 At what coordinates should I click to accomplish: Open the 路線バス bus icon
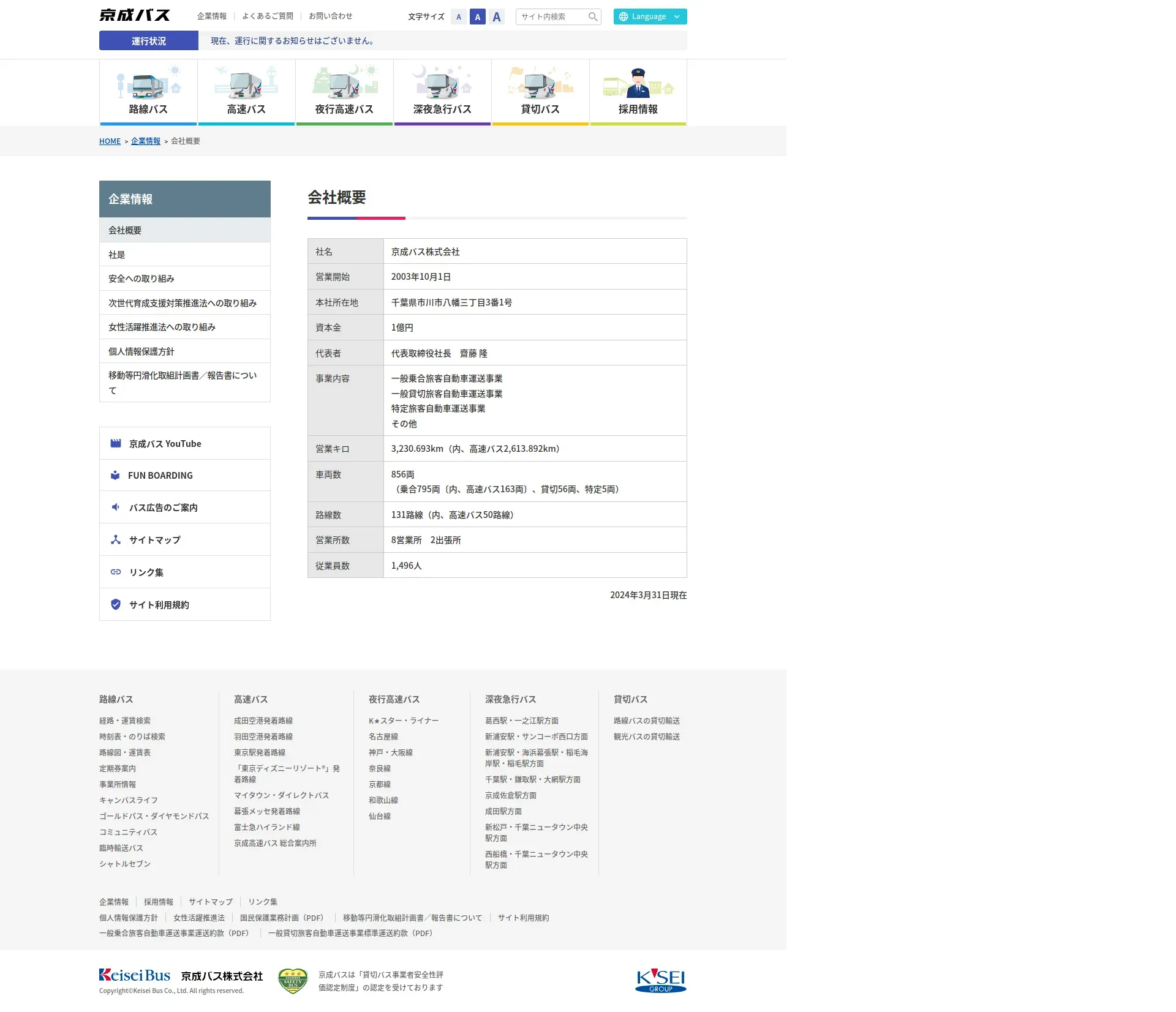tap(148, 84)
